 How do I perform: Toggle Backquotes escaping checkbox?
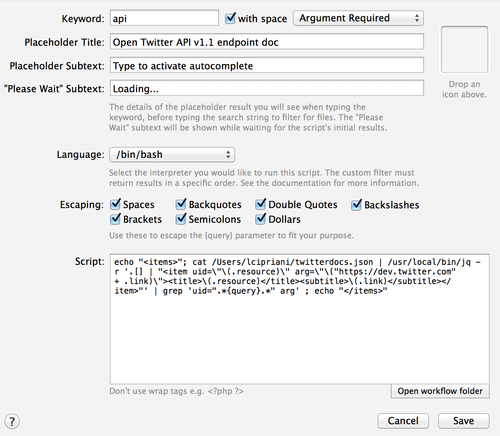(x=181, y=204)
